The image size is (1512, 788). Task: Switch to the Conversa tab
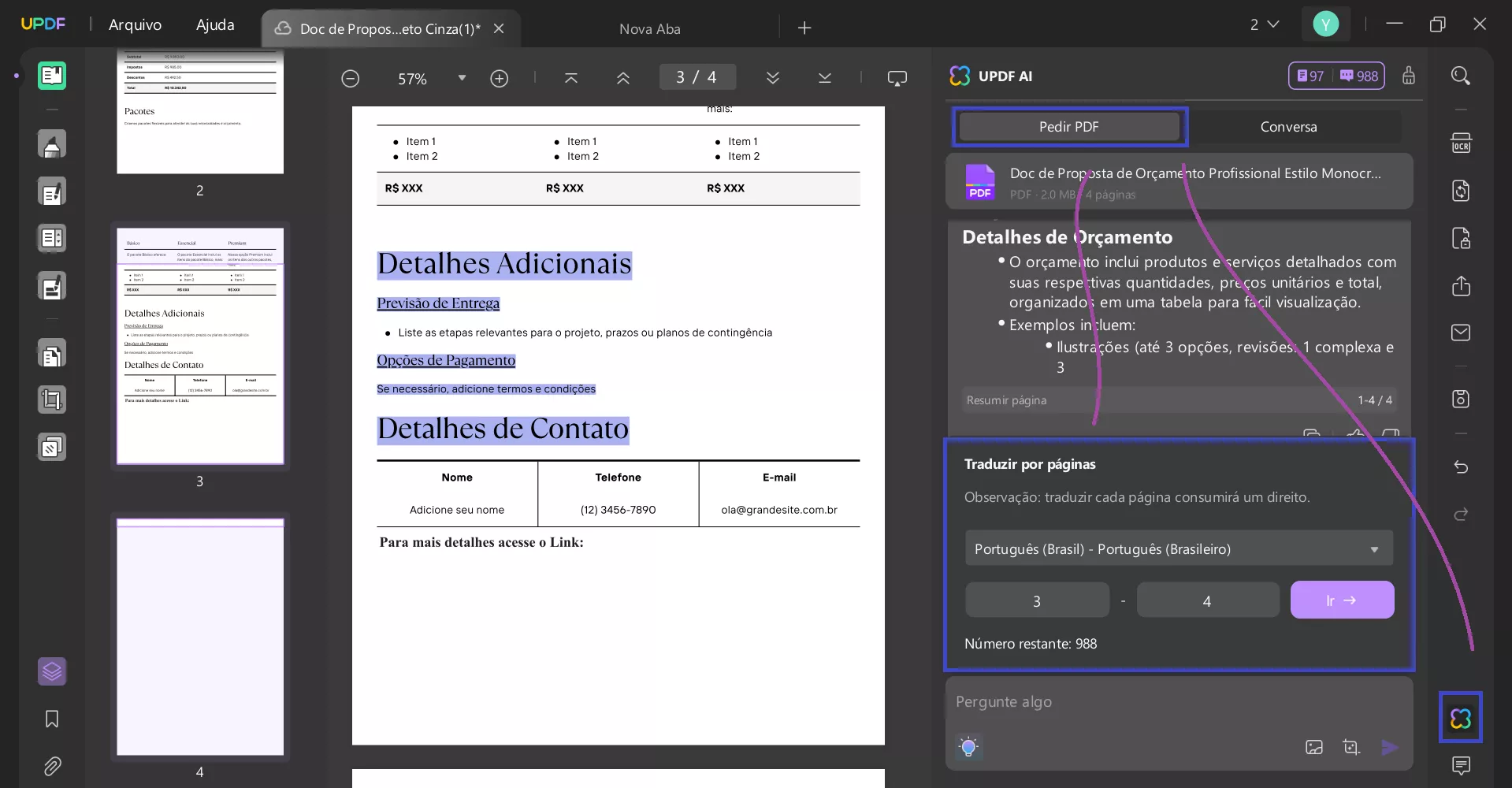[1288, 126]
